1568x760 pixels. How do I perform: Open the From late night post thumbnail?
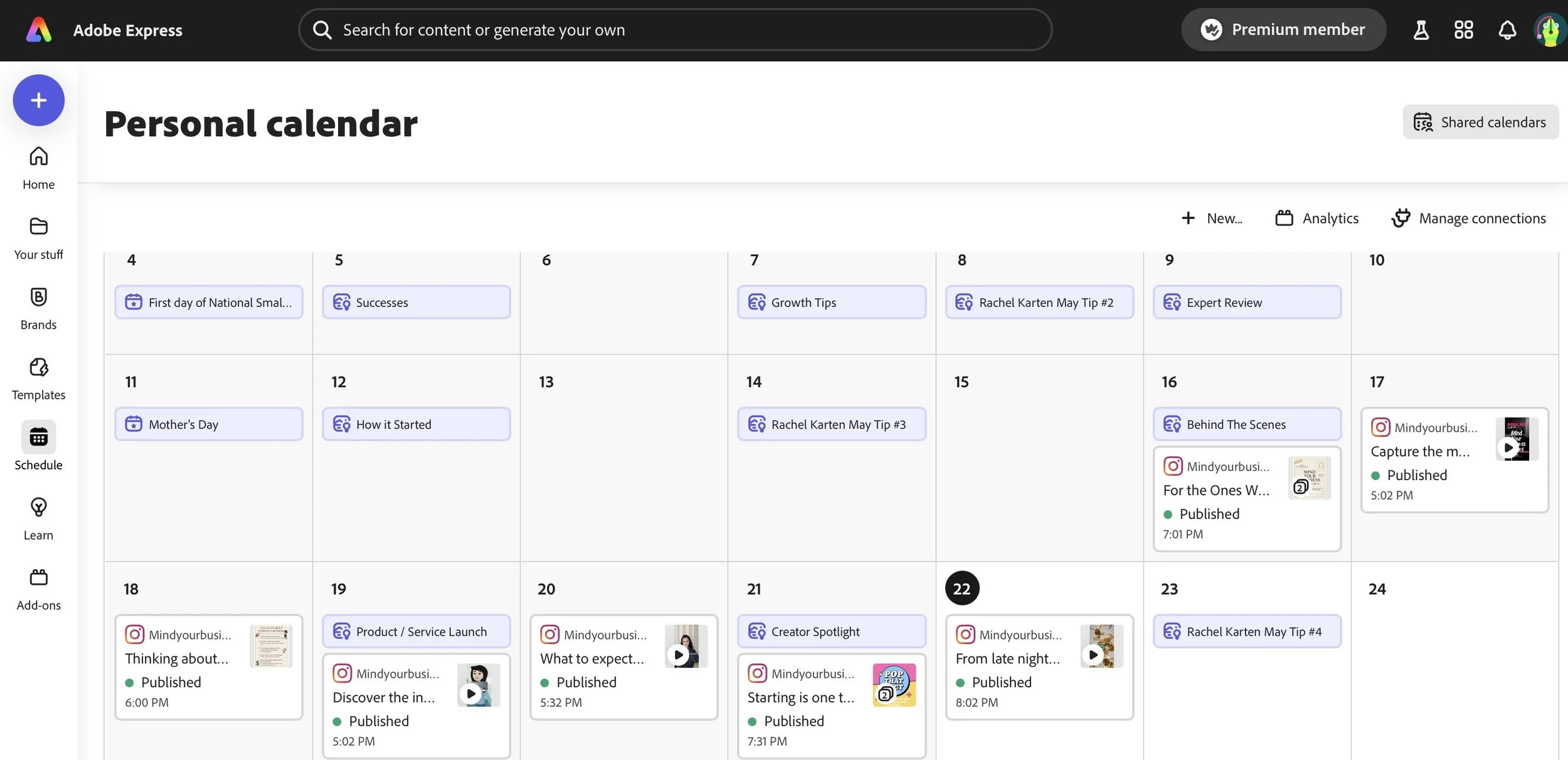[1101, 646]
